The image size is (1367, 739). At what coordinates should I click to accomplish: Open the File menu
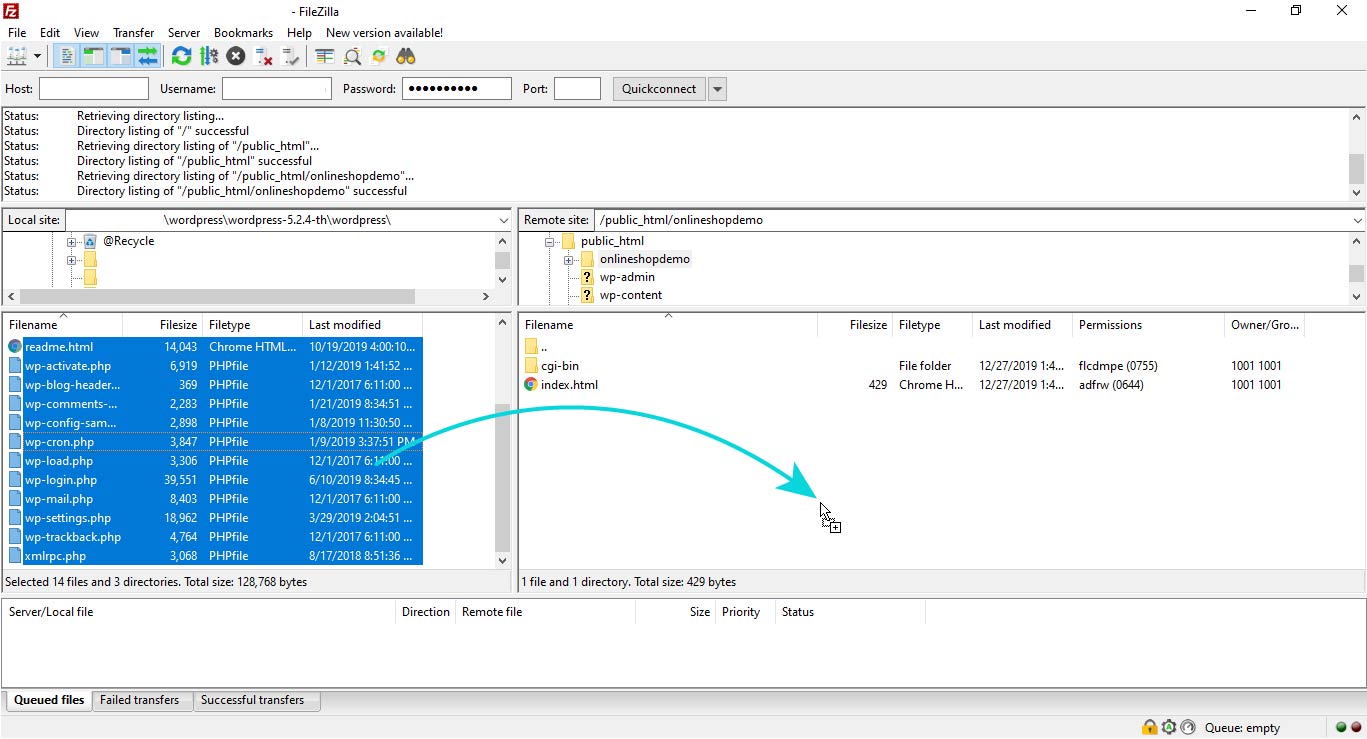17,33
